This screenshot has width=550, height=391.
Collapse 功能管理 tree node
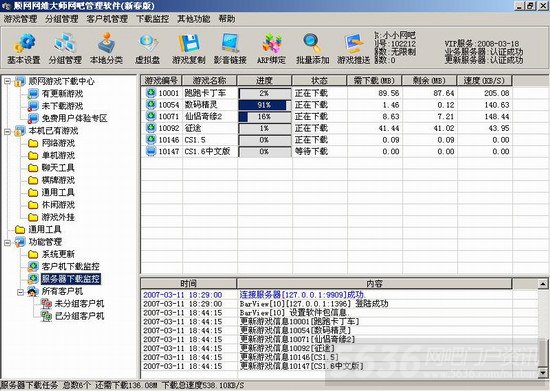click(x=7, y=242)
